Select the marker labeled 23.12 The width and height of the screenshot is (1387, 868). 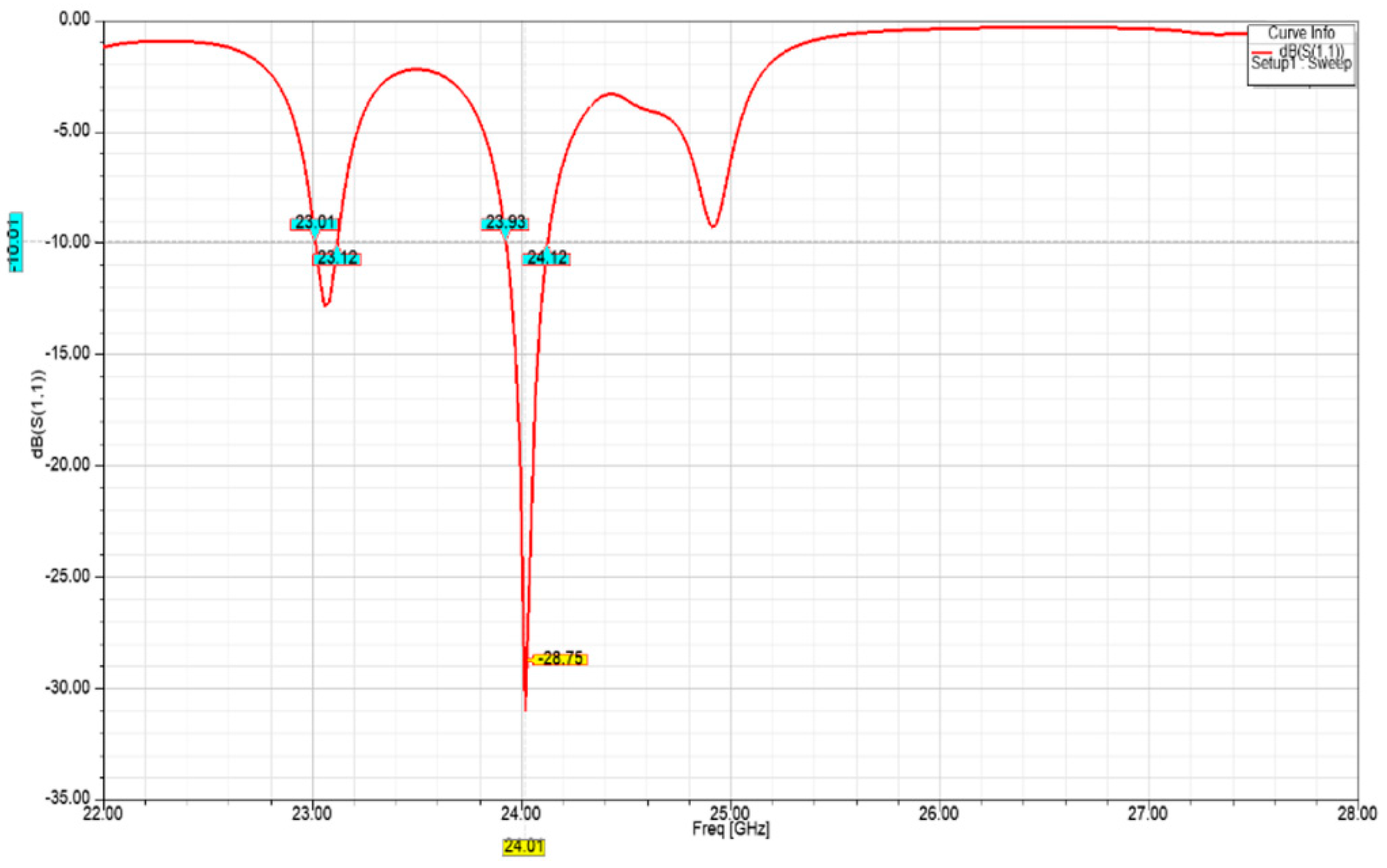338,260
